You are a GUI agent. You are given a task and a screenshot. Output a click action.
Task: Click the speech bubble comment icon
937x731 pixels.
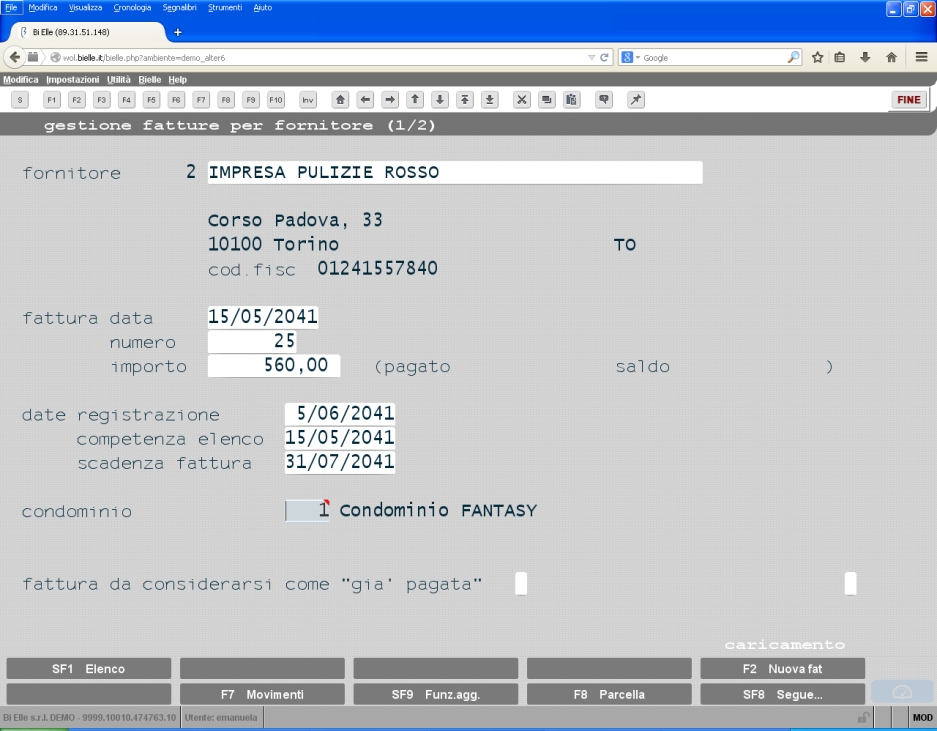pyautogui.click(x=604, y=100)
